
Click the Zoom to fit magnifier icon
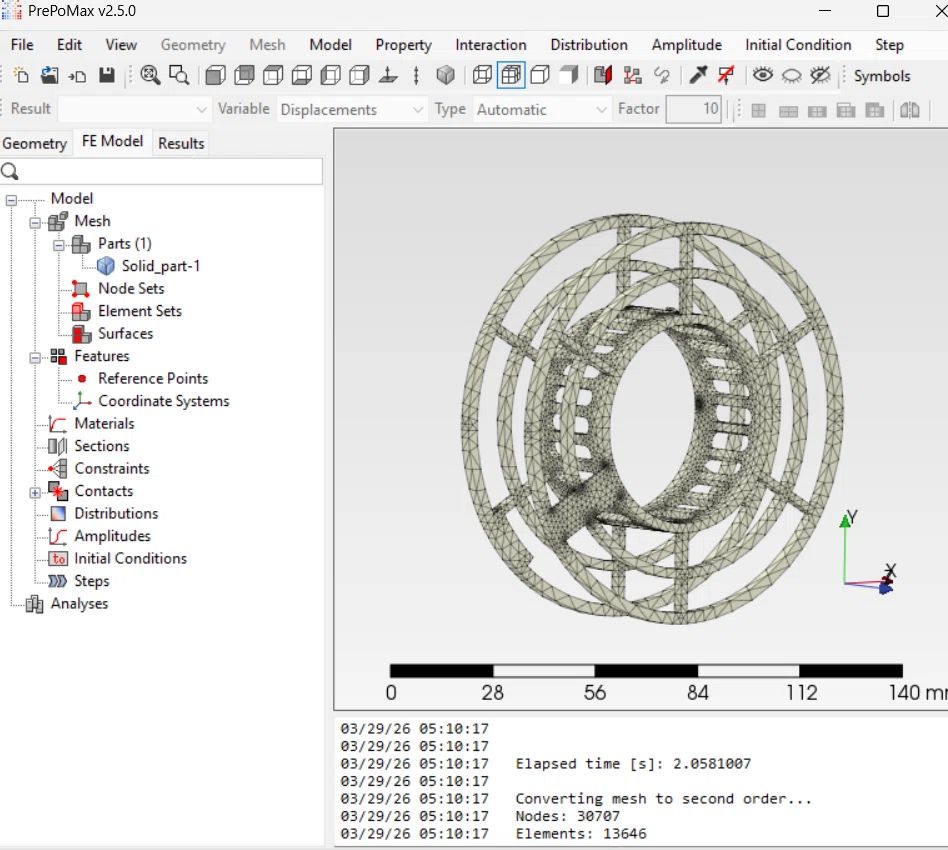[150, 76]
